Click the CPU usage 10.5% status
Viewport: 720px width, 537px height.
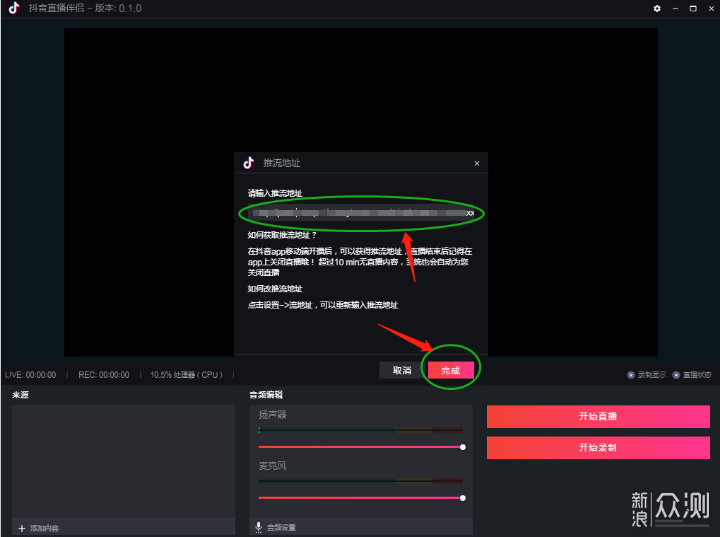[186, 375]
